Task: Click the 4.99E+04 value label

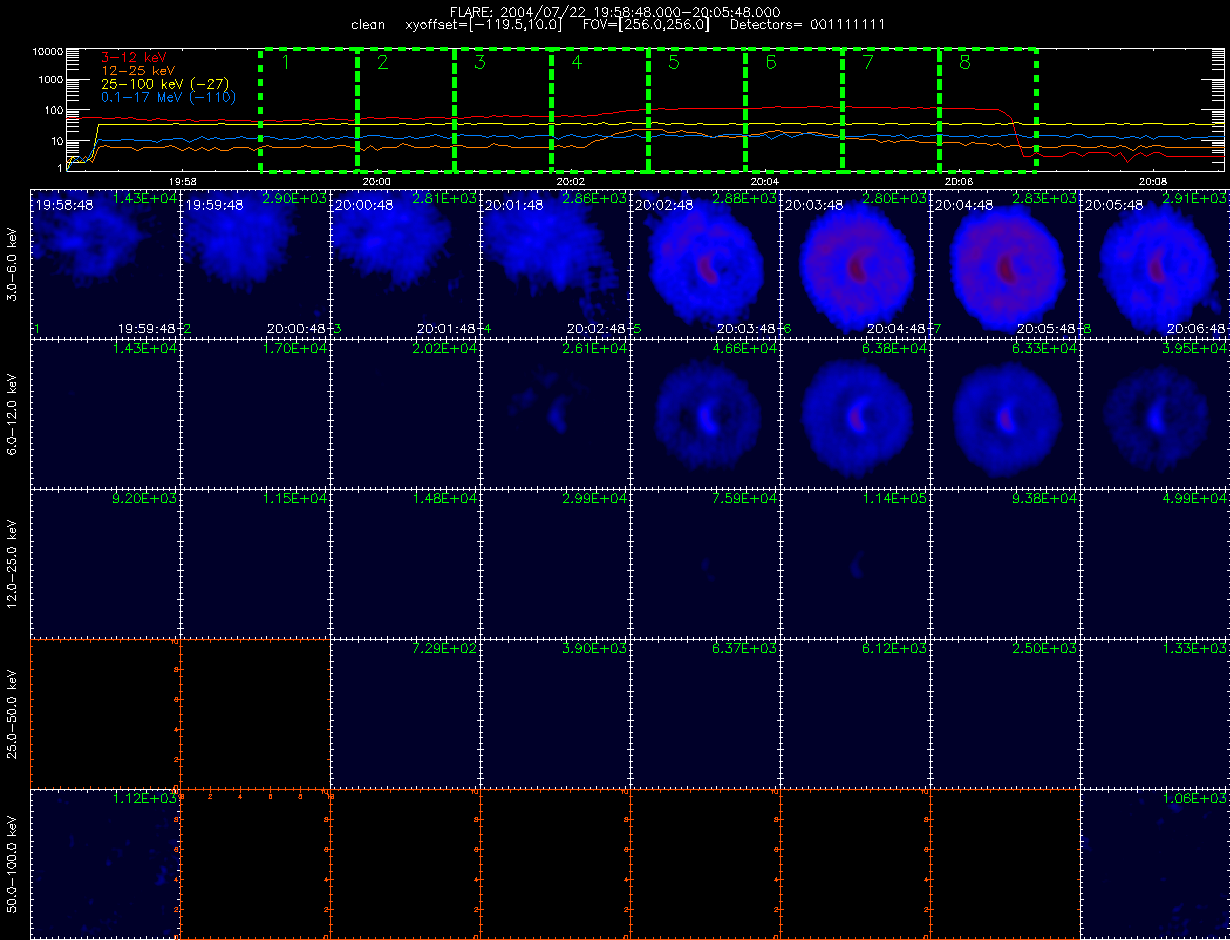Action: pyautogui.click(x=1195, y=498)
